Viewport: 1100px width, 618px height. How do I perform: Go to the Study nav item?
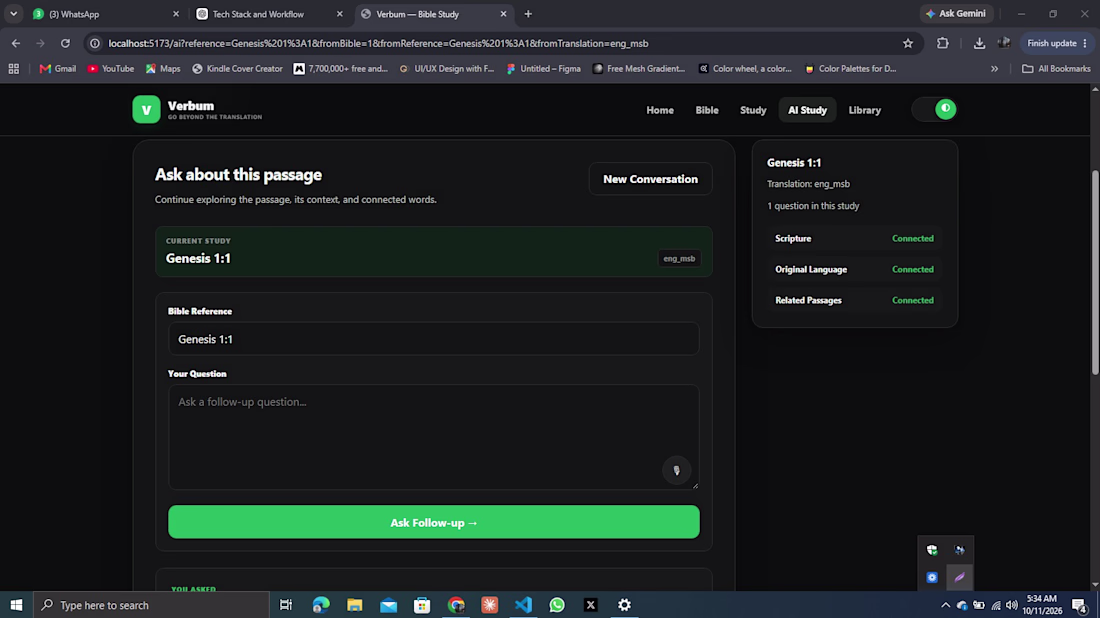point(753,110)
